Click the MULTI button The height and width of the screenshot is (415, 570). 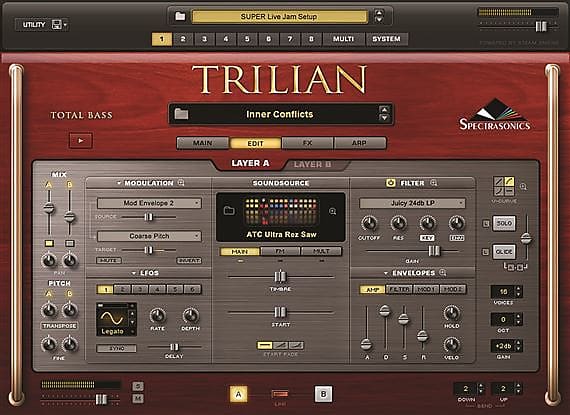coord(343,39)
